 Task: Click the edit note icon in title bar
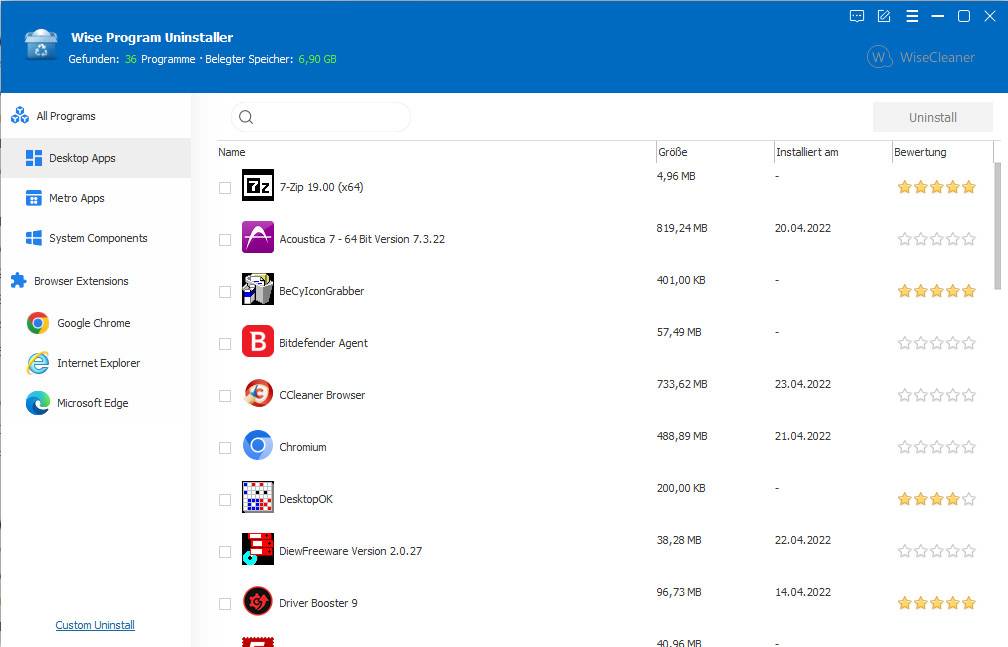click(884, 16)
